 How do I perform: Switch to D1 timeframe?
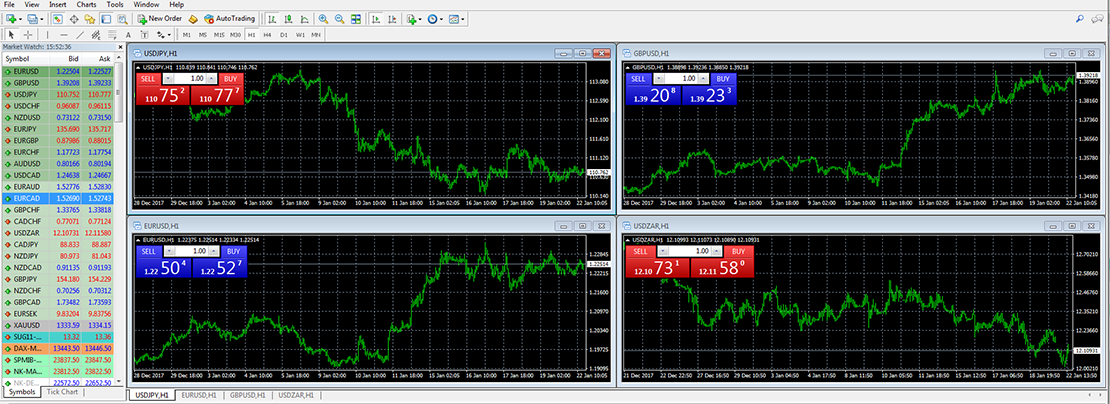click(x=284, y=34)
